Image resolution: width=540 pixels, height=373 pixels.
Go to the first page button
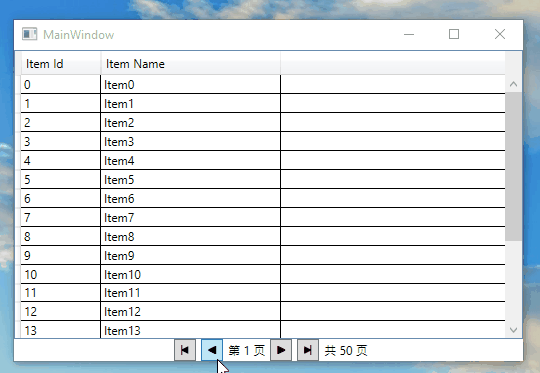click(185, 350)
